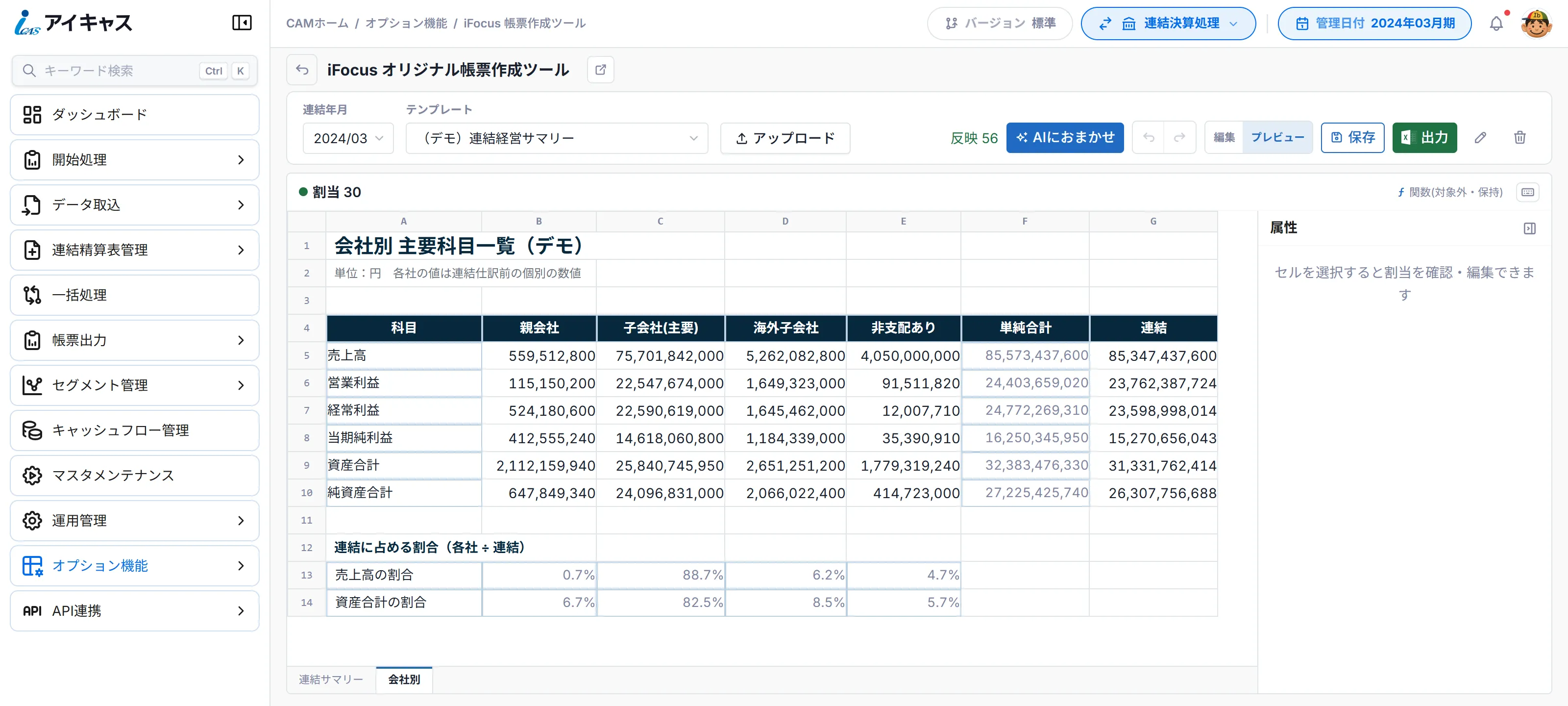This screenshot has height=706, width=1568.
Task: Open 連結決算処理 dropdown
Action: [x=1168, y=24]
